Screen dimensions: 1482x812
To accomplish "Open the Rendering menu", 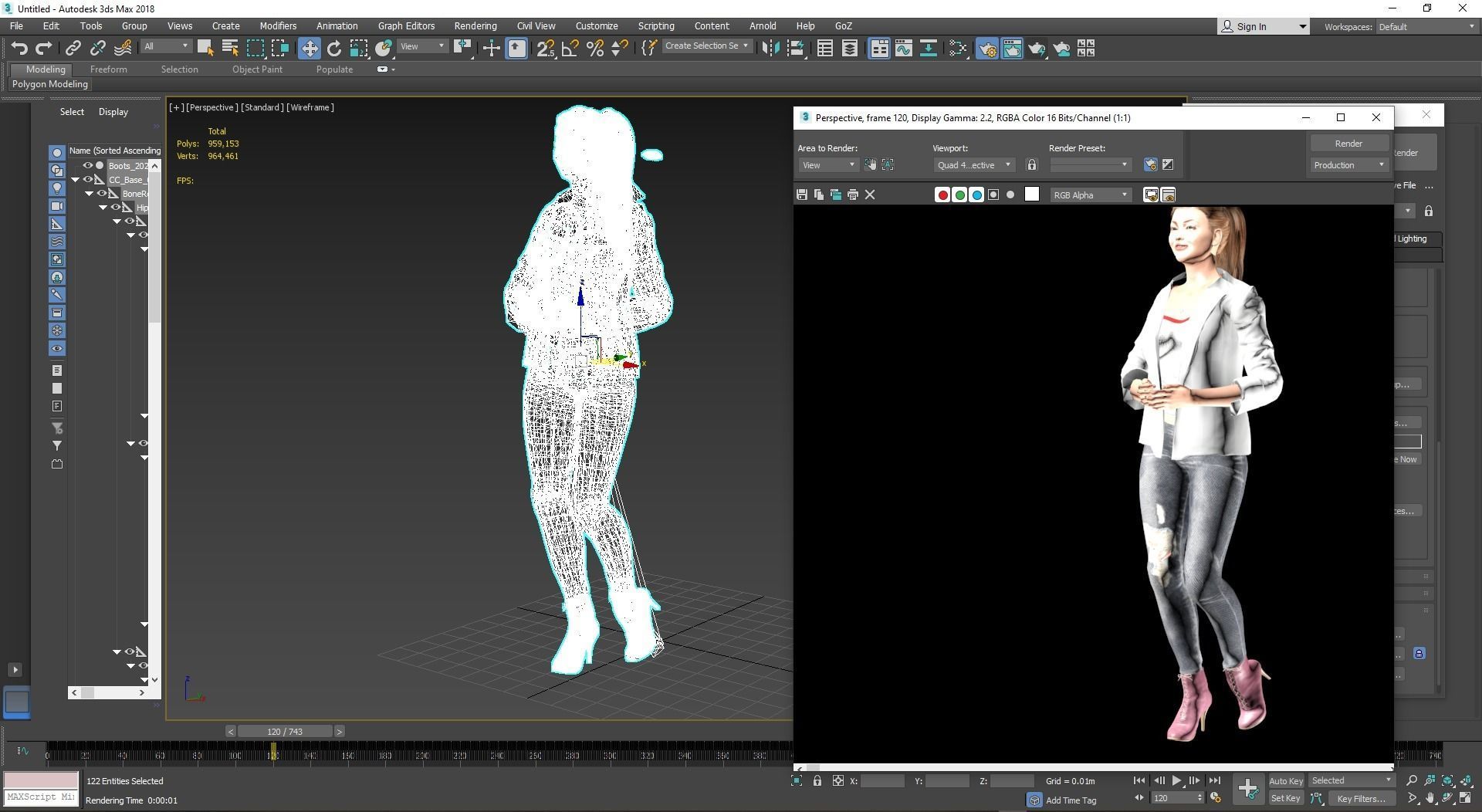I will tap(475, 25).
